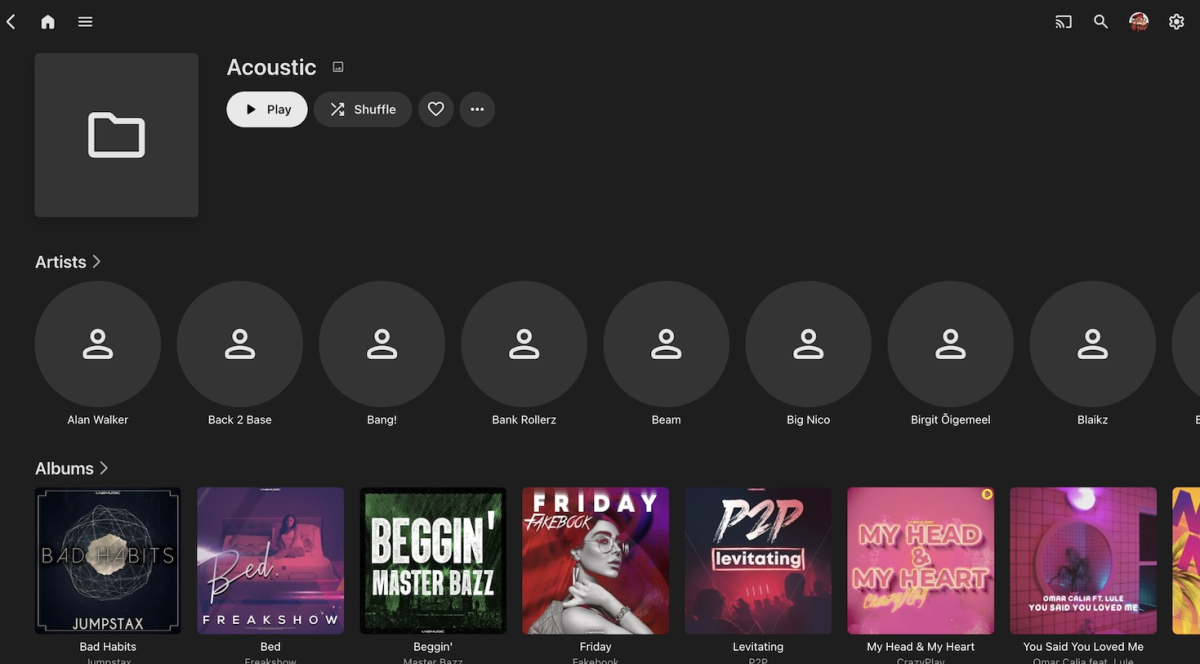Click the Levitating album title
The image size is (1200, 664).
[758, 647]
